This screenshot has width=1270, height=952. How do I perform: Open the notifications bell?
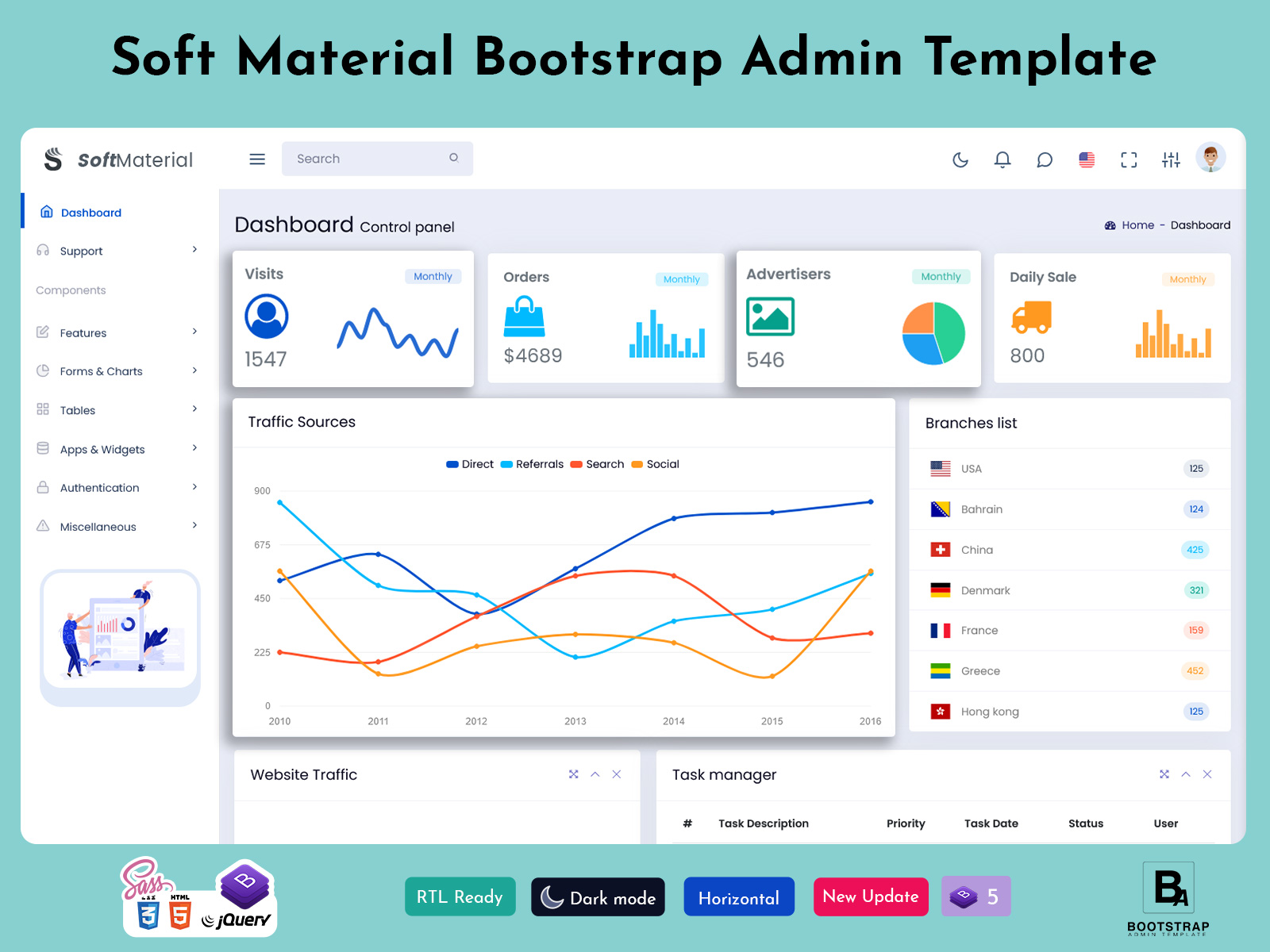tap(1003, 159)
